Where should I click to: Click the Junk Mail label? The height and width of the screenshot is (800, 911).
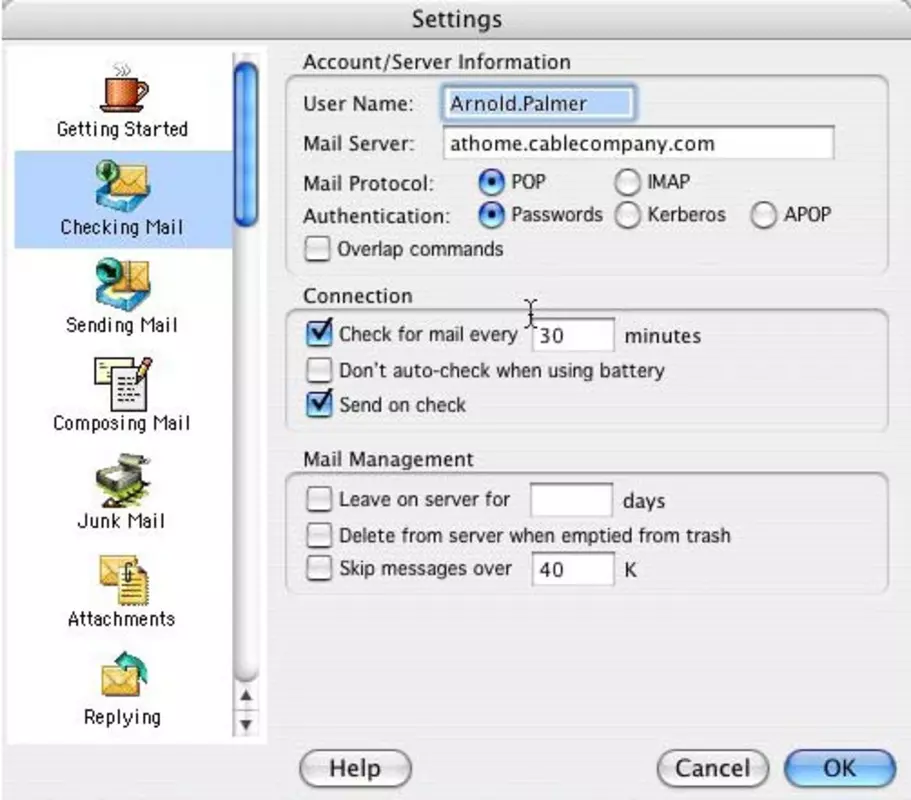click(x=121, y=521)
